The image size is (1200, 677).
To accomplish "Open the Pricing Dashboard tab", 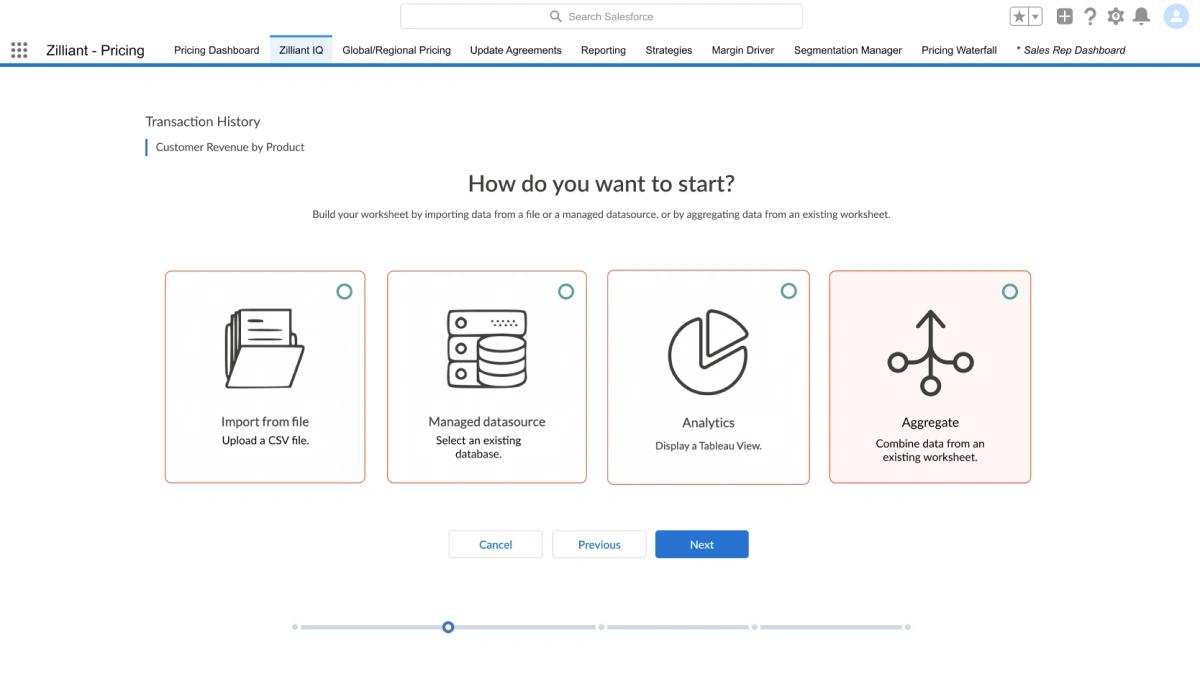I will click(x=217, y=50).
